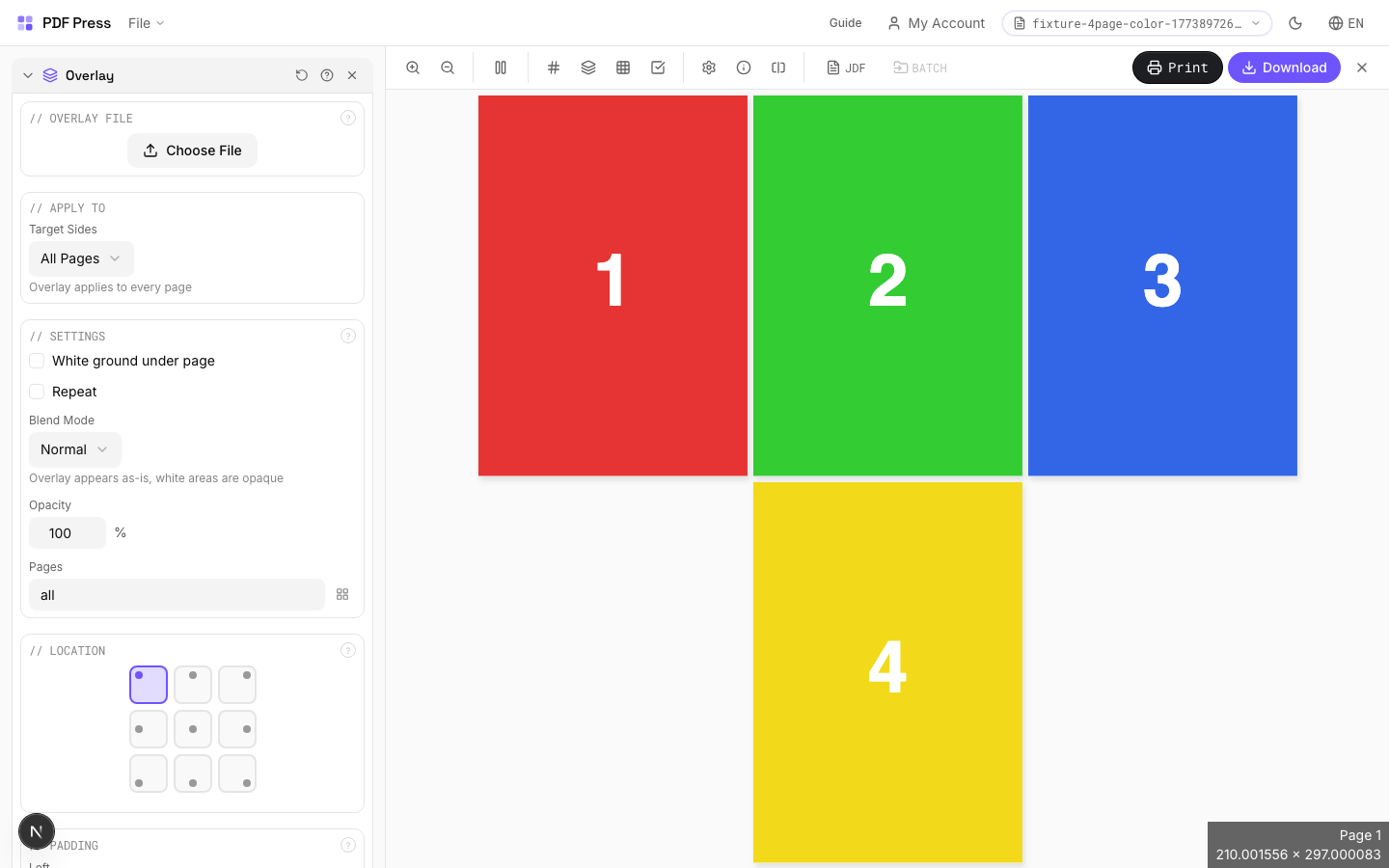The image size is (1389, 868).
Task: Toggle dark mode with the moon icon
Action: [x=1295, y=23]
